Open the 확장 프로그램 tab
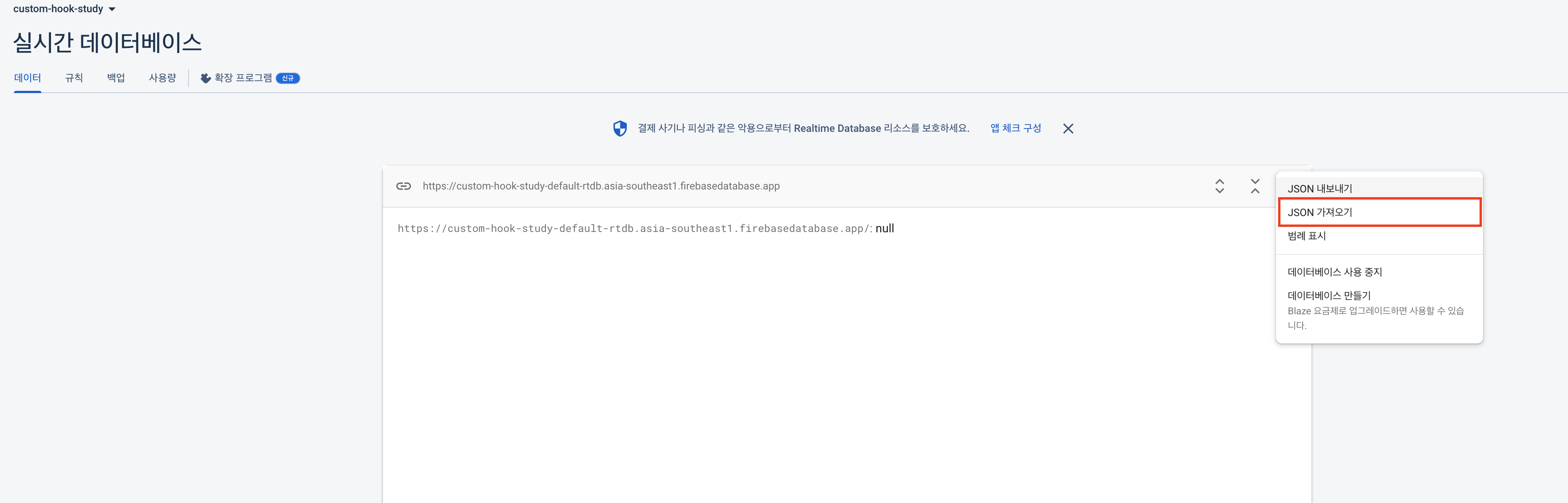The width and height of the screenshot is (1568, 503). 244,78
